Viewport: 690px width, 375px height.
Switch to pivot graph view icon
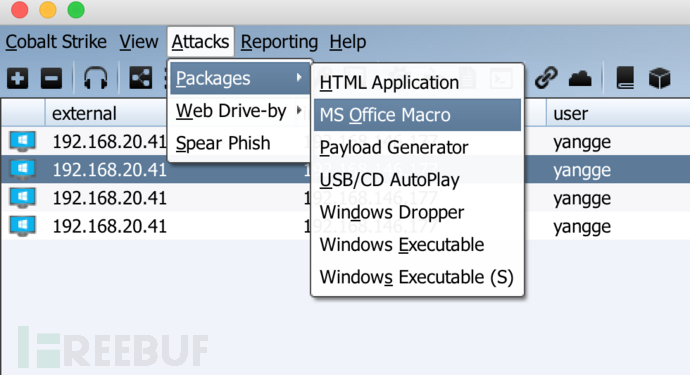[141, 78]
